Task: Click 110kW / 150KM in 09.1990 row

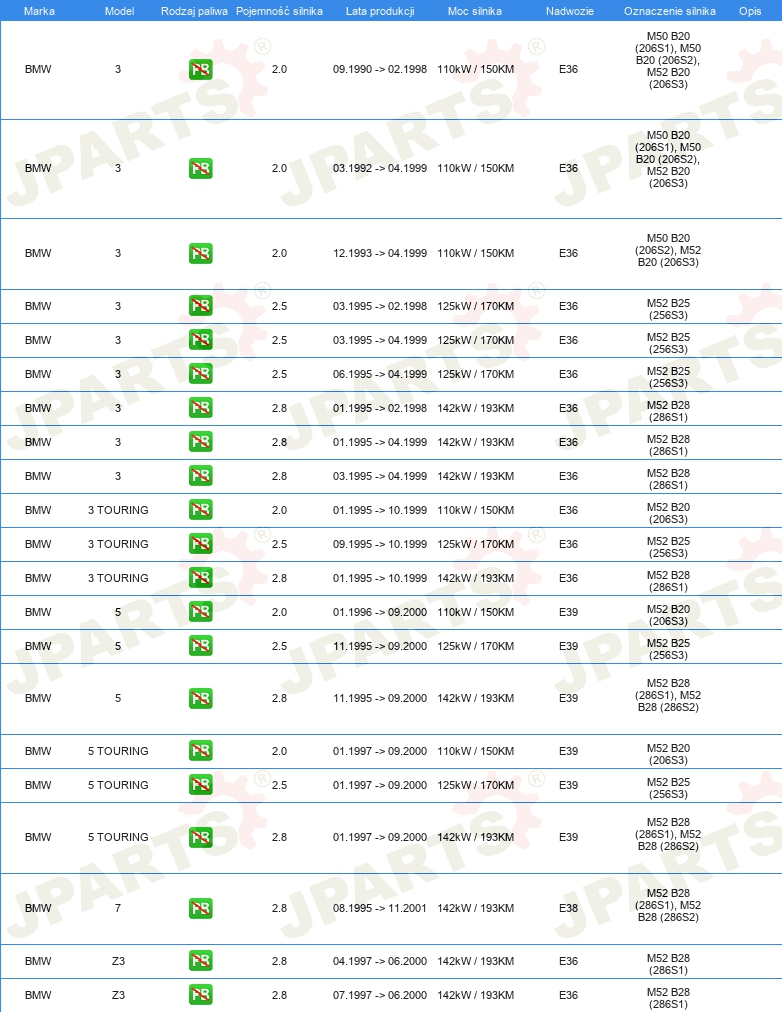Action: point(476,69)
